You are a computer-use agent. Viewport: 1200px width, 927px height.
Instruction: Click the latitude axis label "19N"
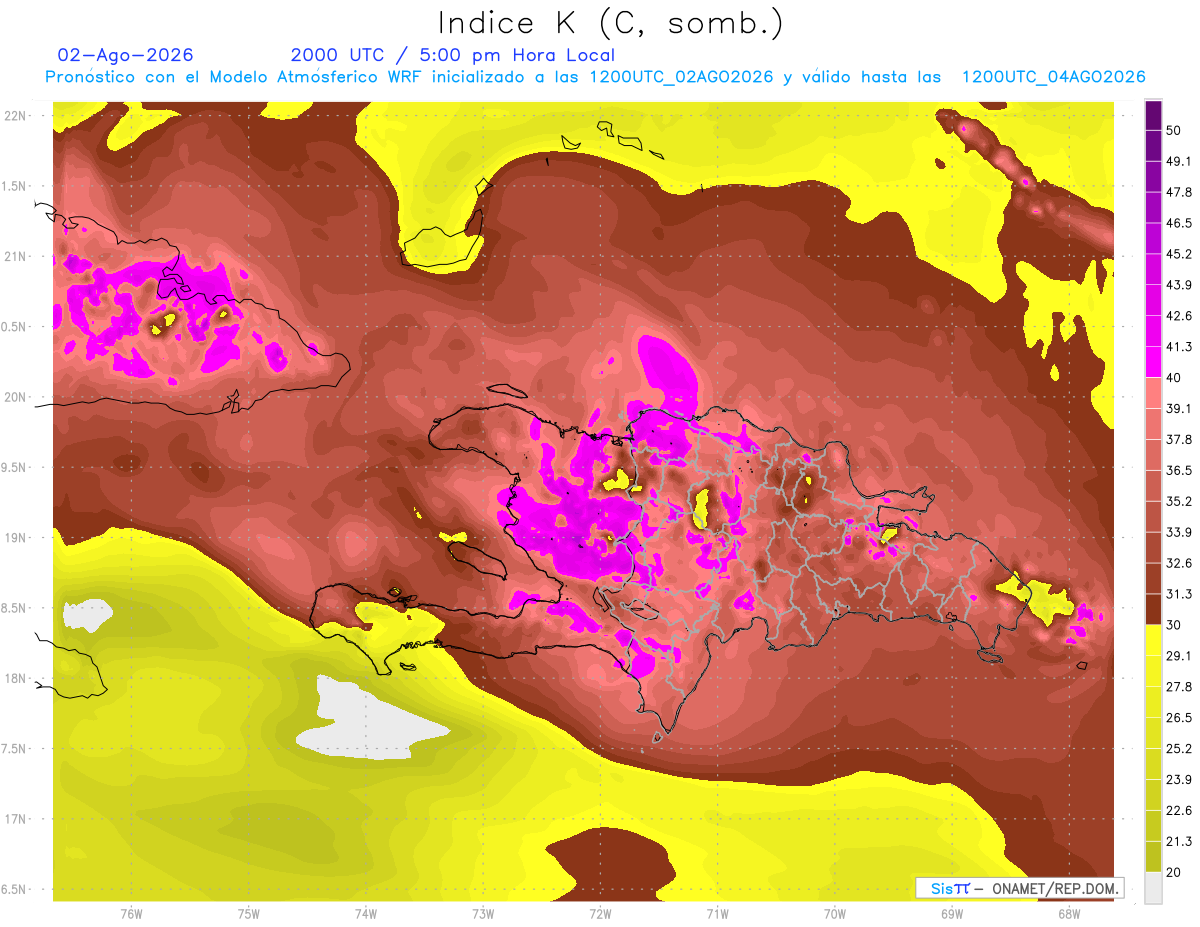(15, 538)
